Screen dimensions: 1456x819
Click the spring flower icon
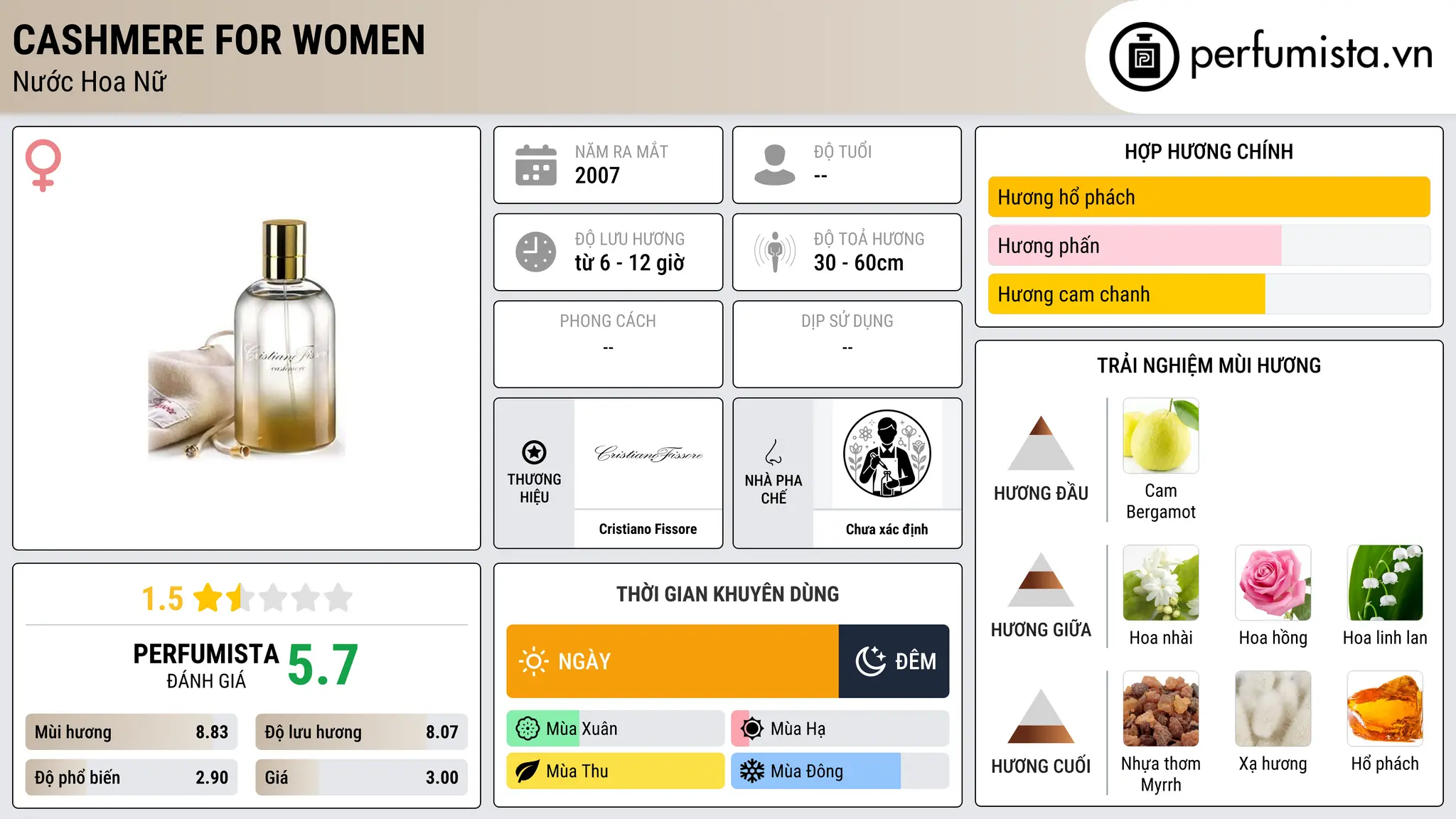click(528, 729)
